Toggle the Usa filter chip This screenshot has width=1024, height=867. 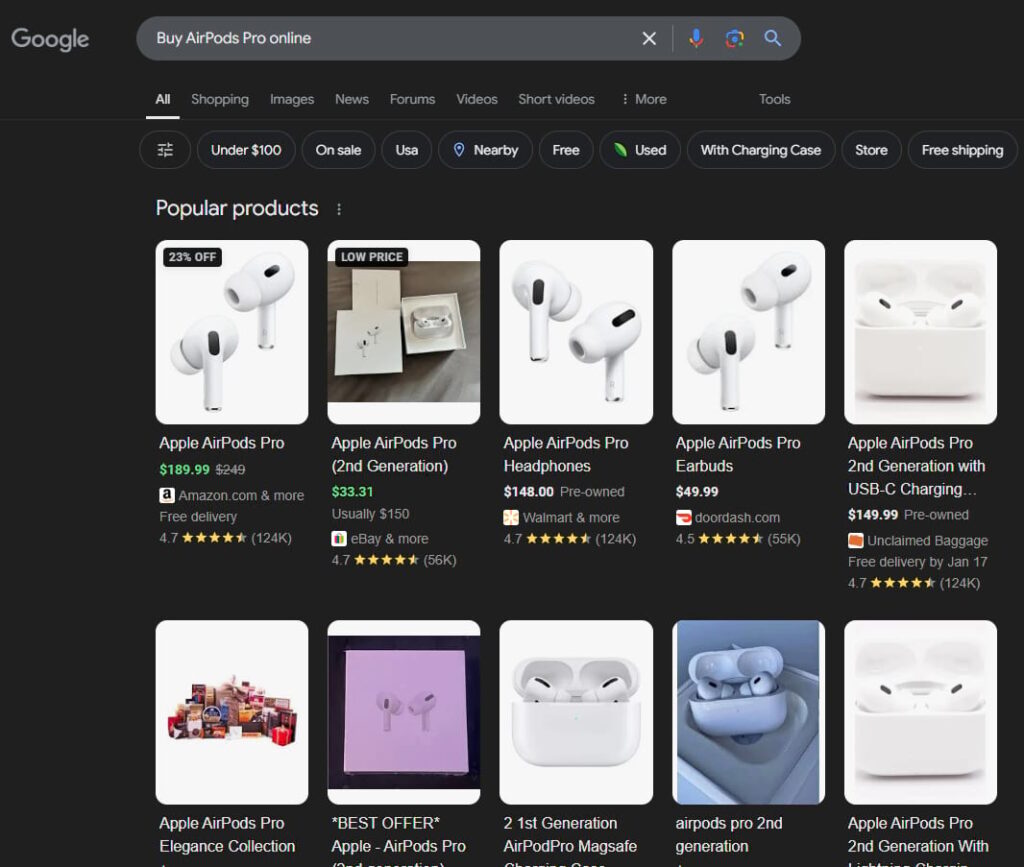click(407, 150)
